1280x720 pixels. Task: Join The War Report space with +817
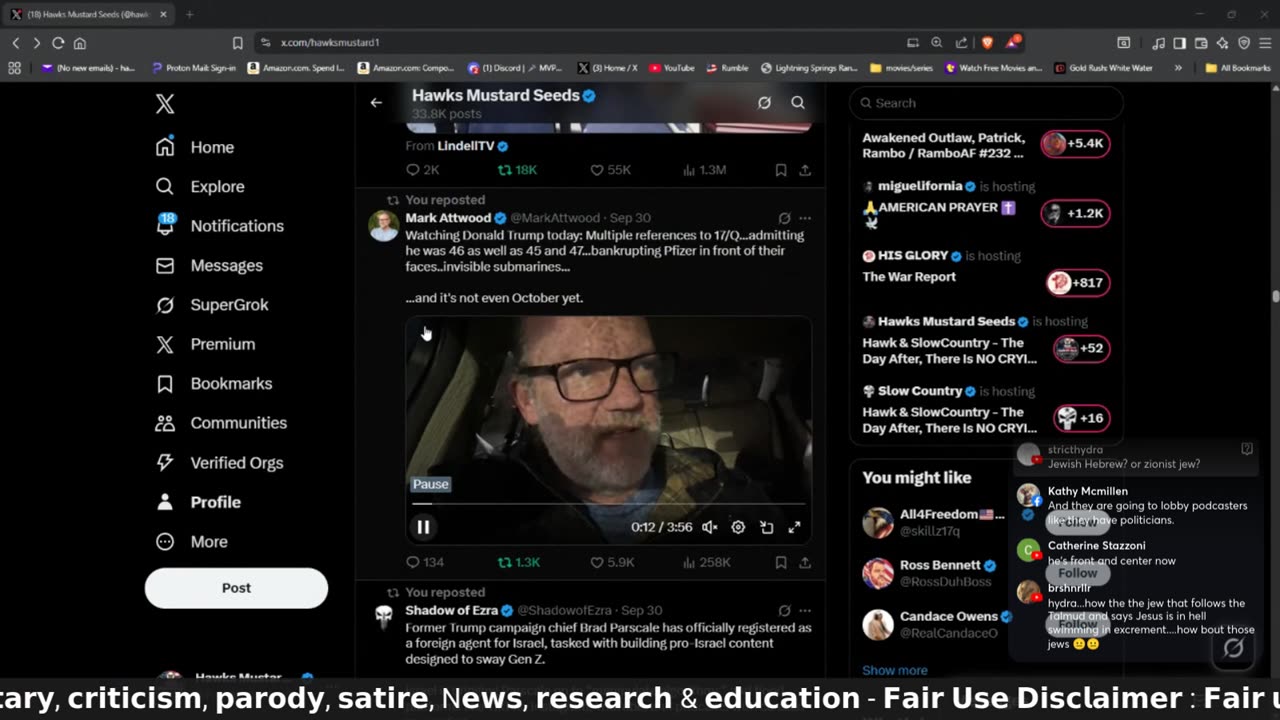click(1077, 283)
